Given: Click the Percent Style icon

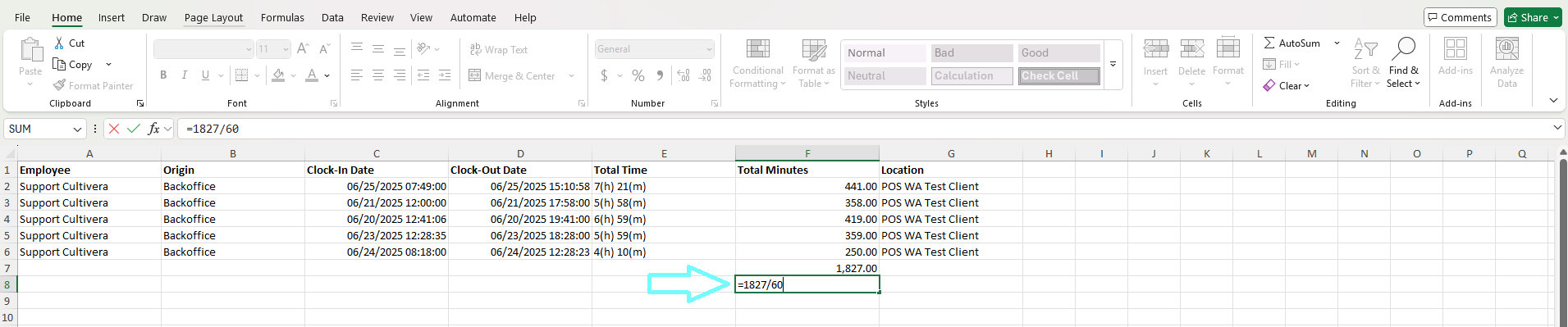Looking at the screenshot, I should tap(638, 75).
